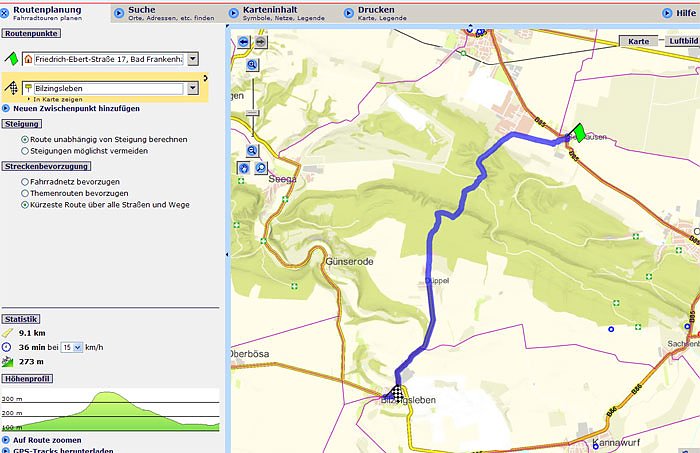The height and width of the screenshot is (453, 700).
Task: Select the zoom rectangle magnifier tool
Action: [260, 168]
